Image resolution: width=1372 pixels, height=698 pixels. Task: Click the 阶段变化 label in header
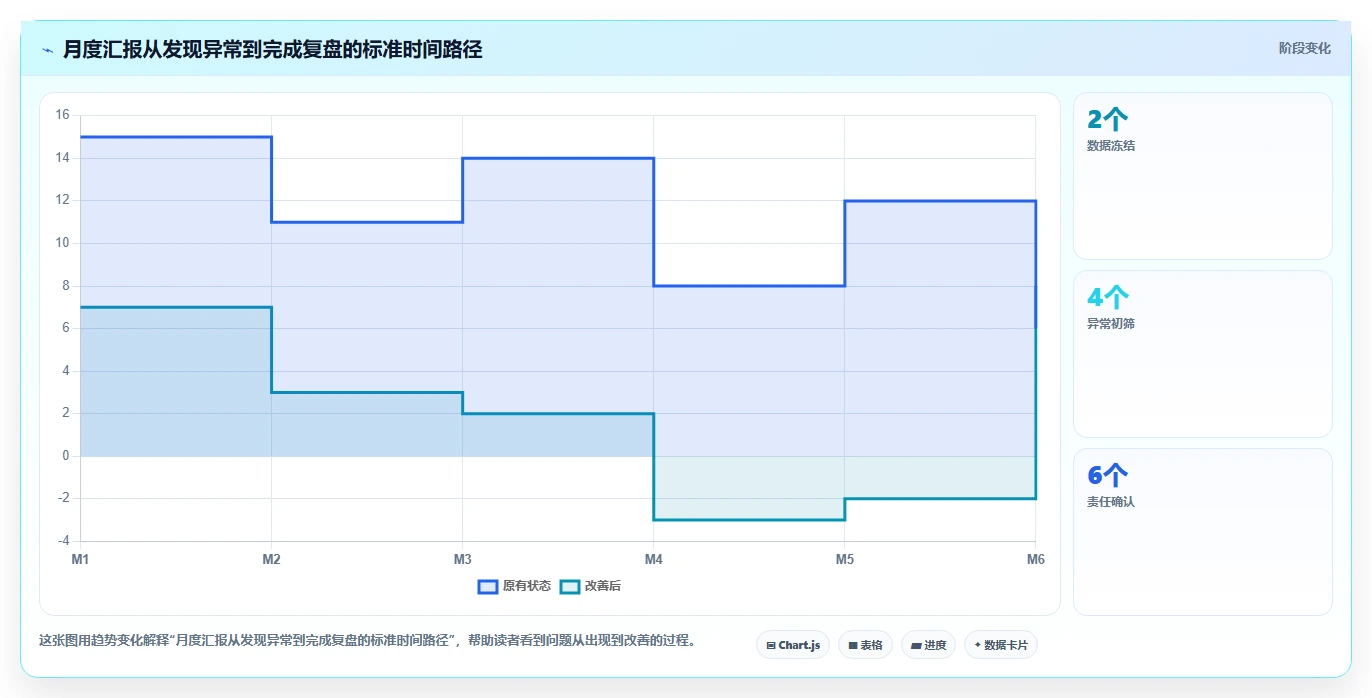click(1304, 48)
